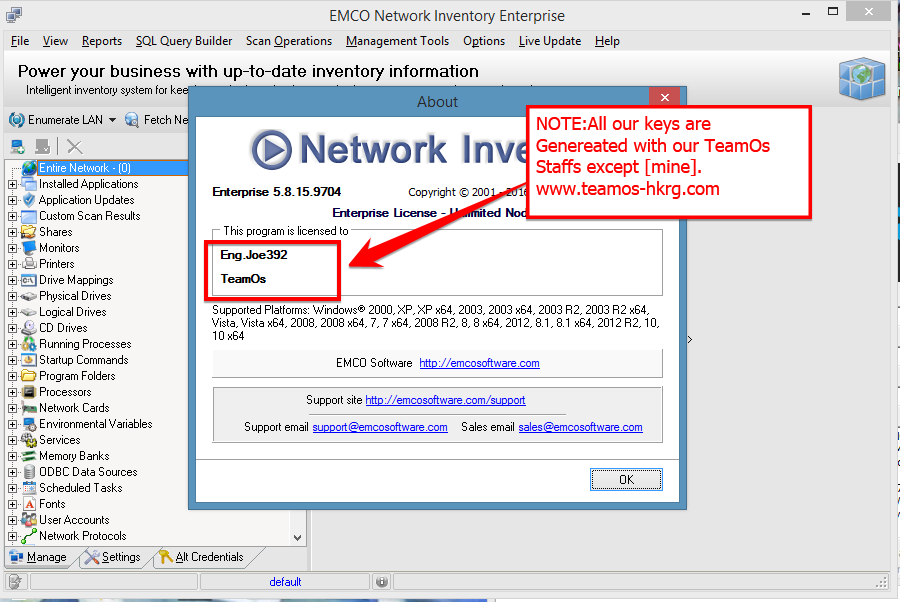Open the emcosoftware.com/support link
The height and width of the screenshot is (602, 900).
pos(445,400)
